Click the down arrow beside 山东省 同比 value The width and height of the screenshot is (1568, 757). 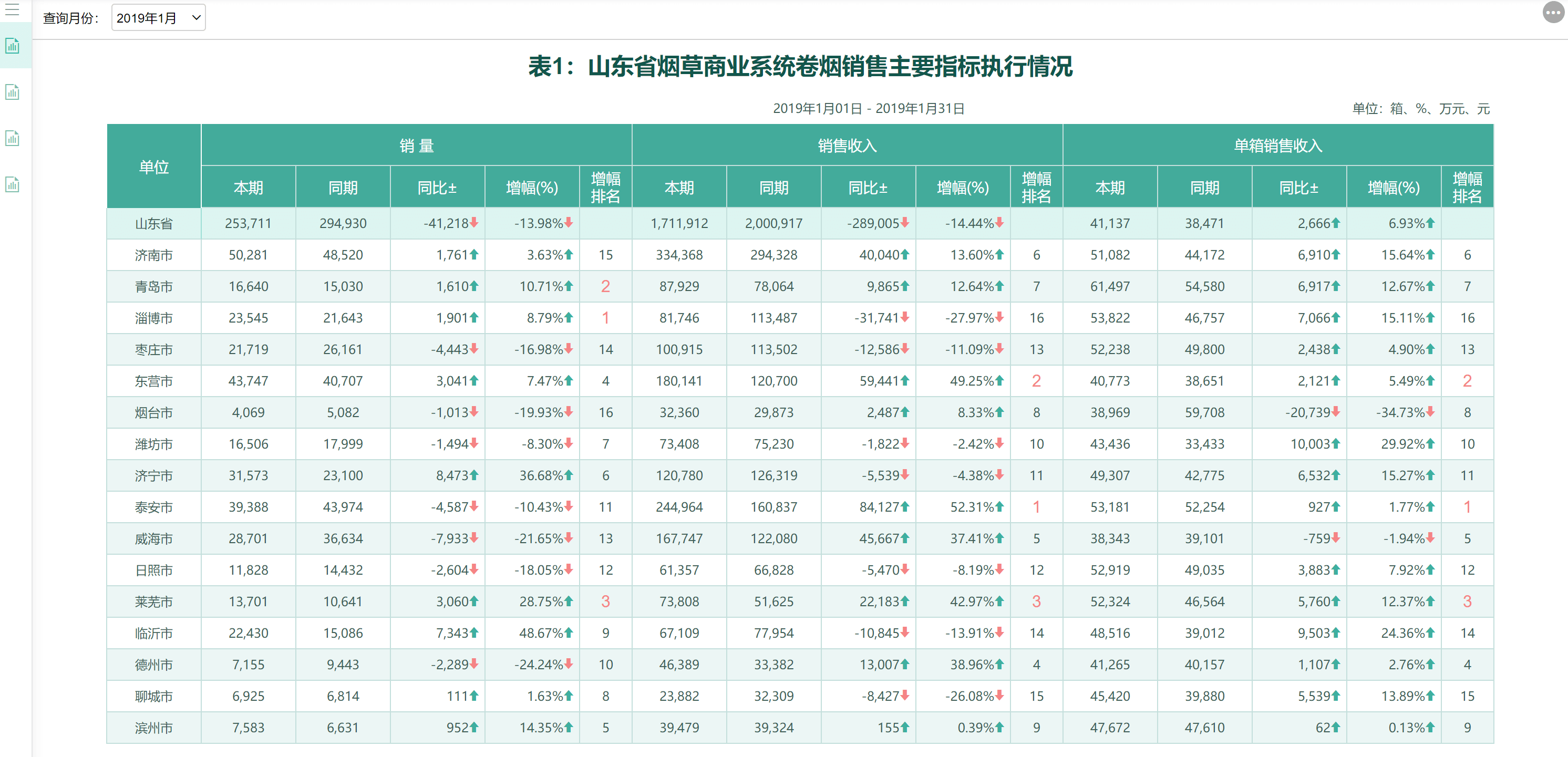point(474,223)
